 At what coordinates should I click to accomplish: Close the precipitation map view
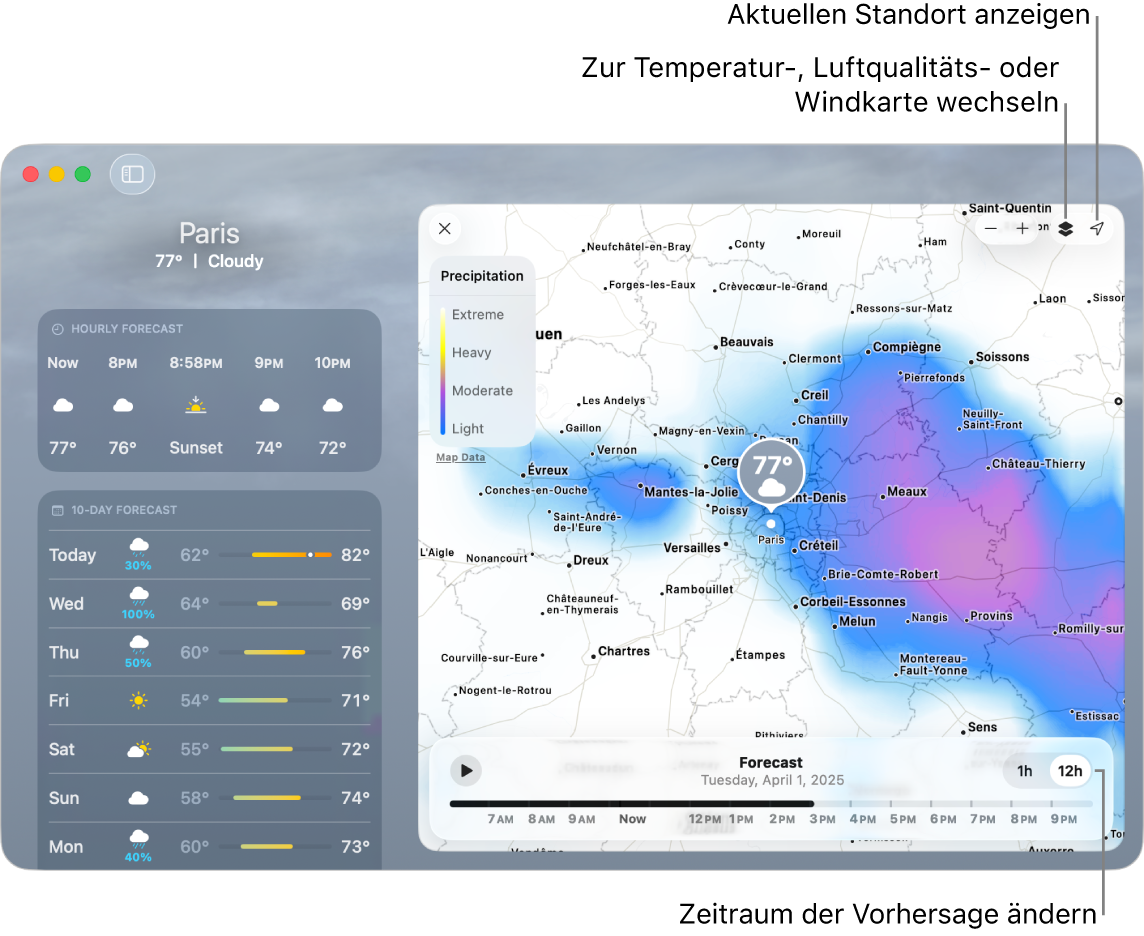tap(445, 229)
